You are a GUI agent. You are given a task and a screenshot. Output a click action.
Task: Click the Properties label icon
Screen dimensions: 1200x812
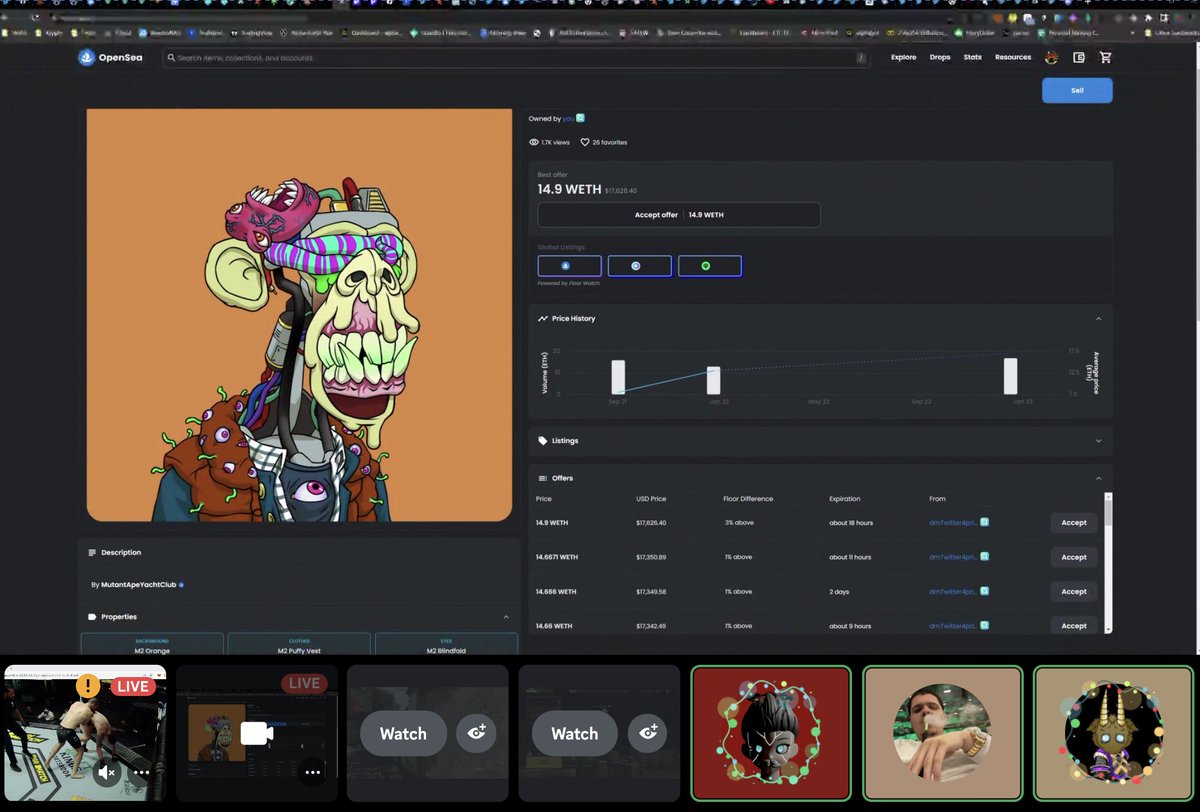pos(92,617)
